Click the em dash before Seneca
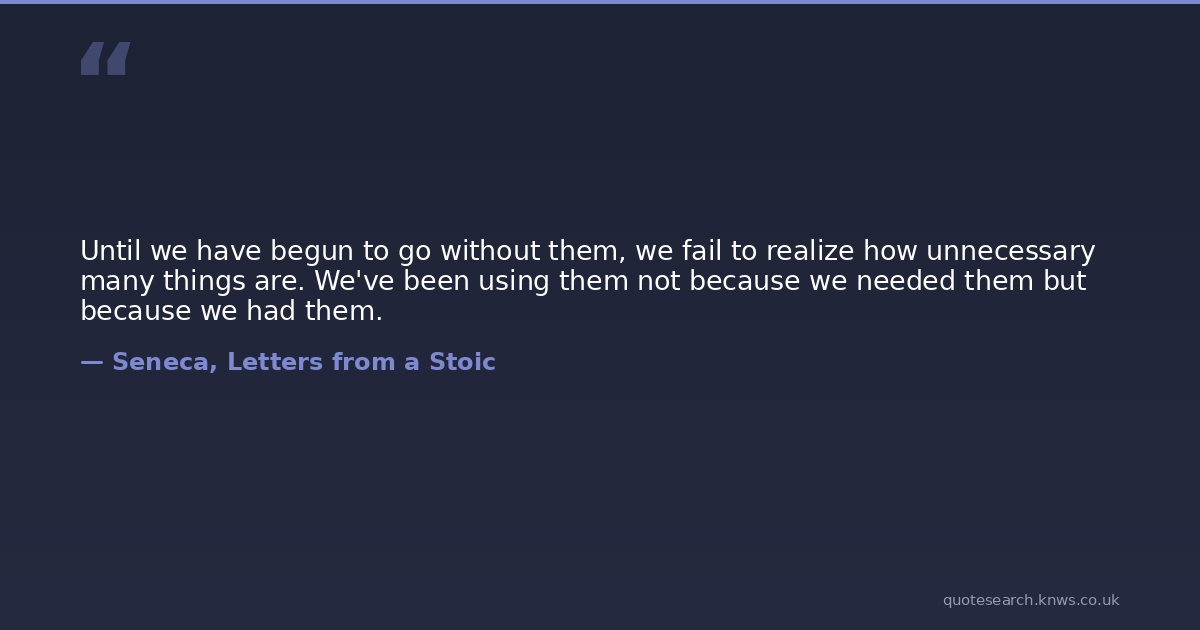This screenshot has height=630, width=1200. (x=91, y=362)
